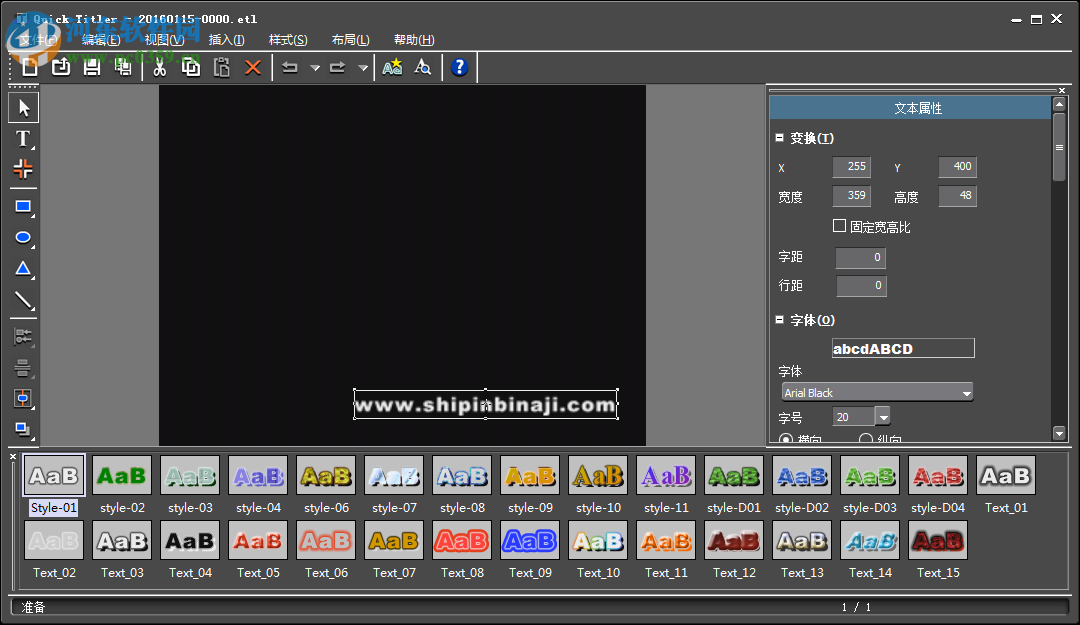1080x625 pixels.
Task: Open the distribute spacing tool
Action: (x=23, y=368)
